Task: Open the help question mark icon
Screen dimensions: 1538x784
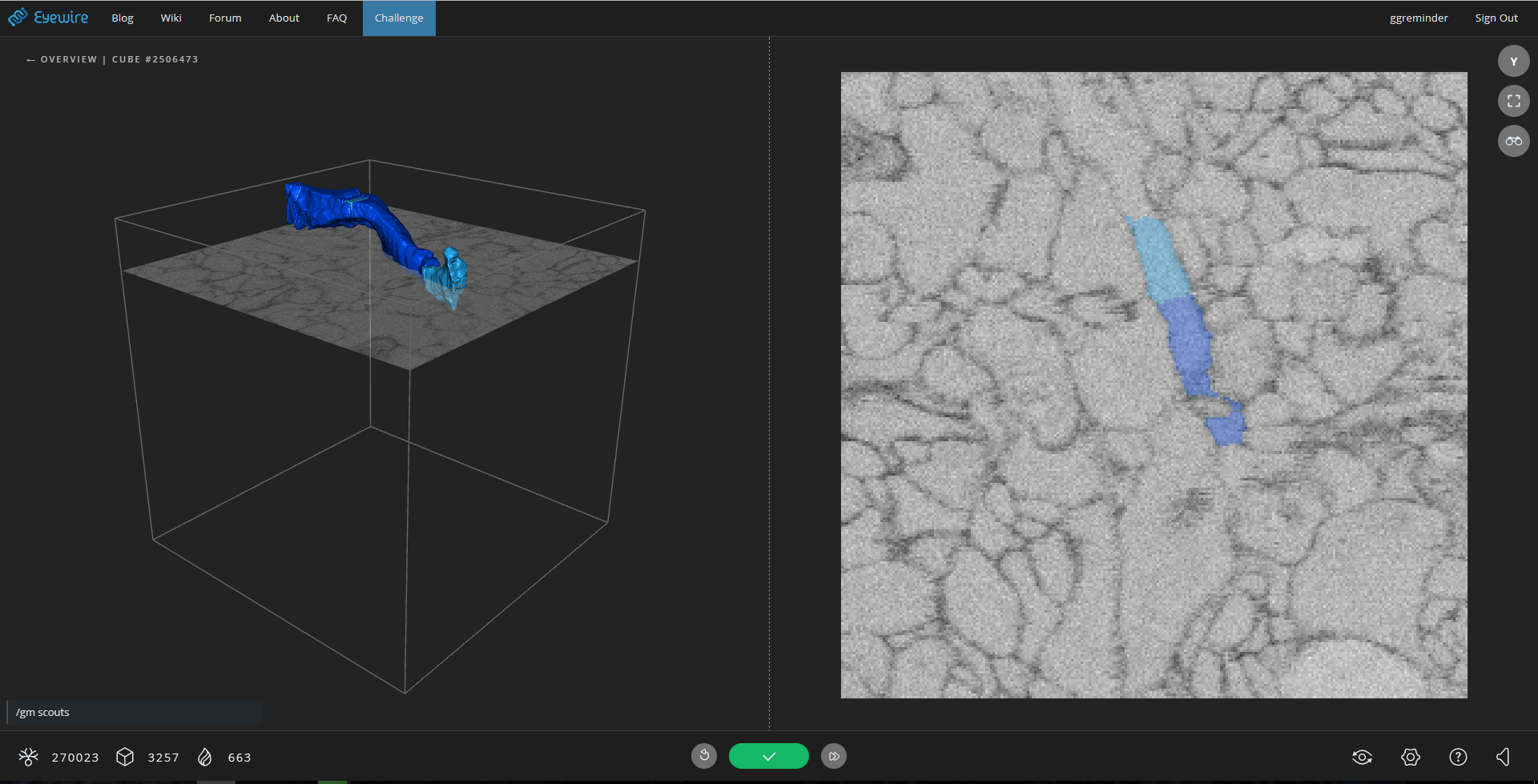Action: point(1458,757)
